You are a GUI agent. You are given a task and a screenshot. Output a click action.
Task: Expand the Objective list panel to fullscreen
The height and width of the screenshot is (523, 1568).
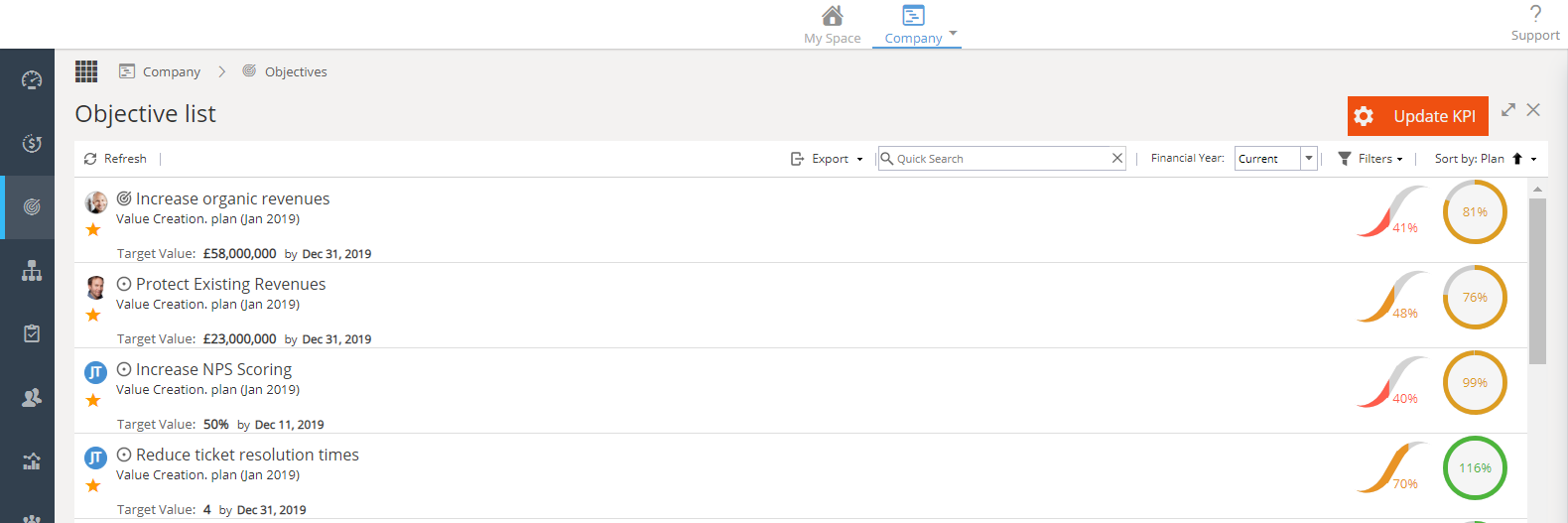[1508, 109]
